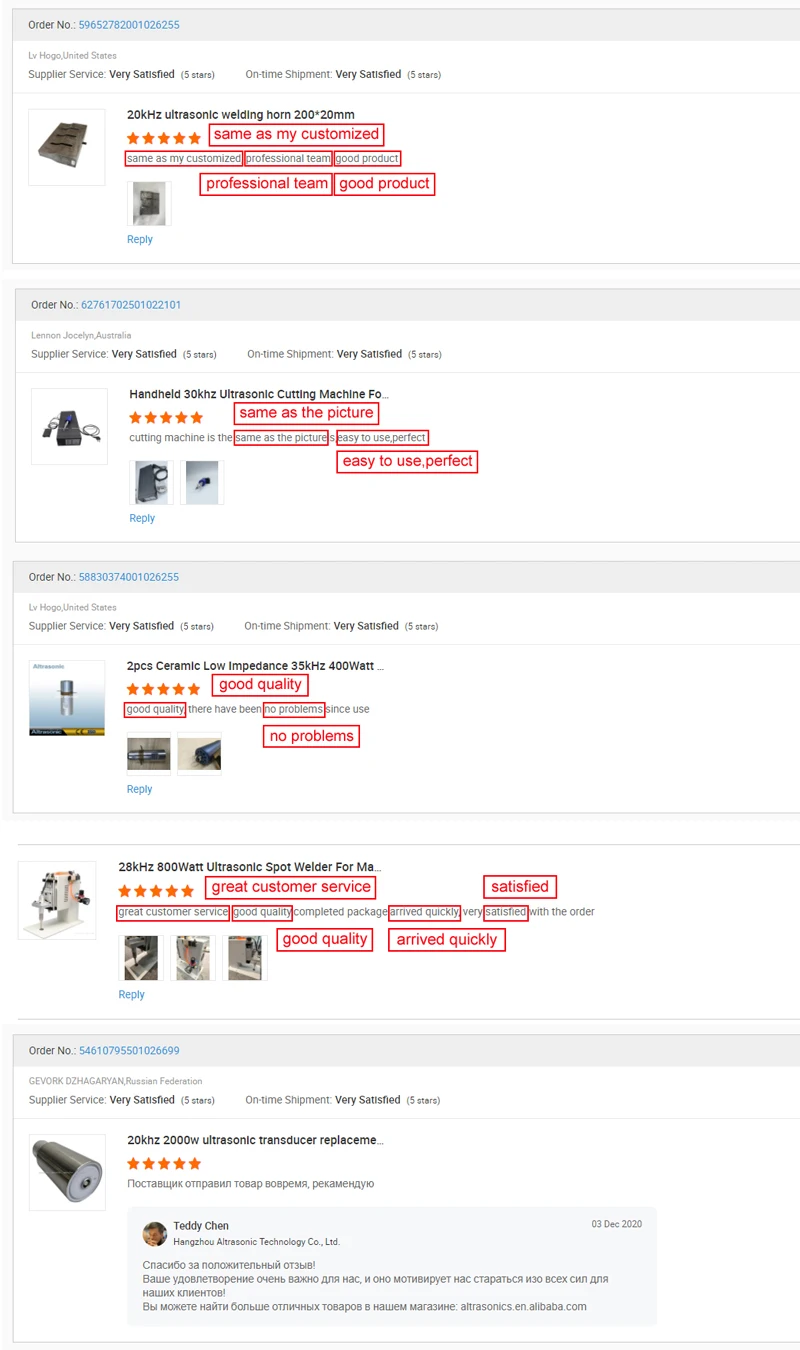View first photo in cutting machine review

[152, 483]
